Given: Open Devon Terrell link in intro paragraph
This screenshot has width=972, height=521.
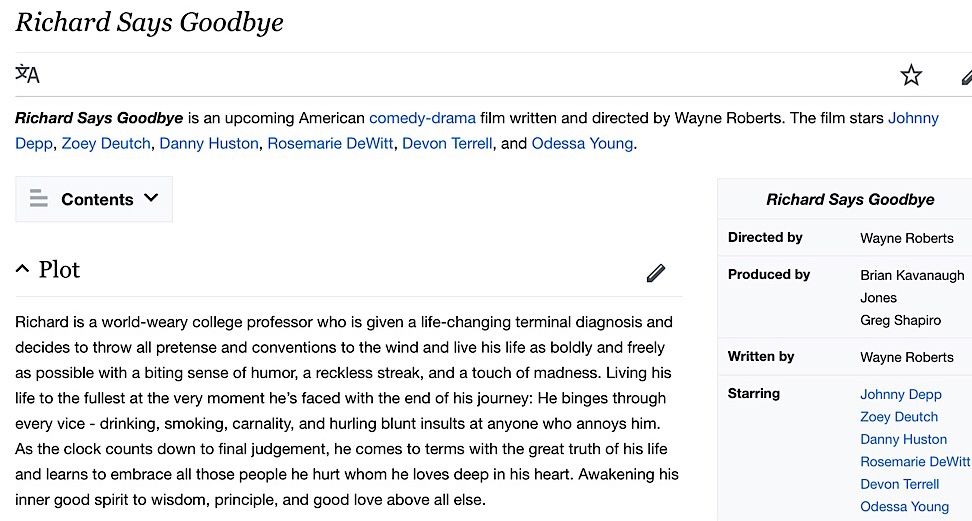Looking at the screenshot, I should click(x=447, y=143).
